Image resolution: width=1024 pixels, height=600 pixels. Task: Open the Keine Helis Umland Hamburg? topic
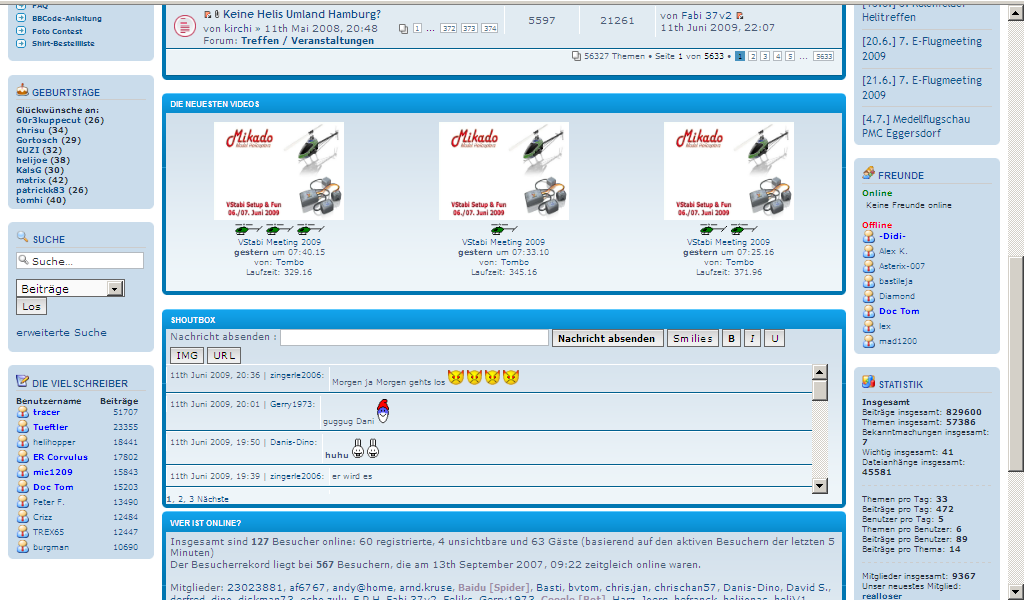pyautogui.click(x=302, y=14)
